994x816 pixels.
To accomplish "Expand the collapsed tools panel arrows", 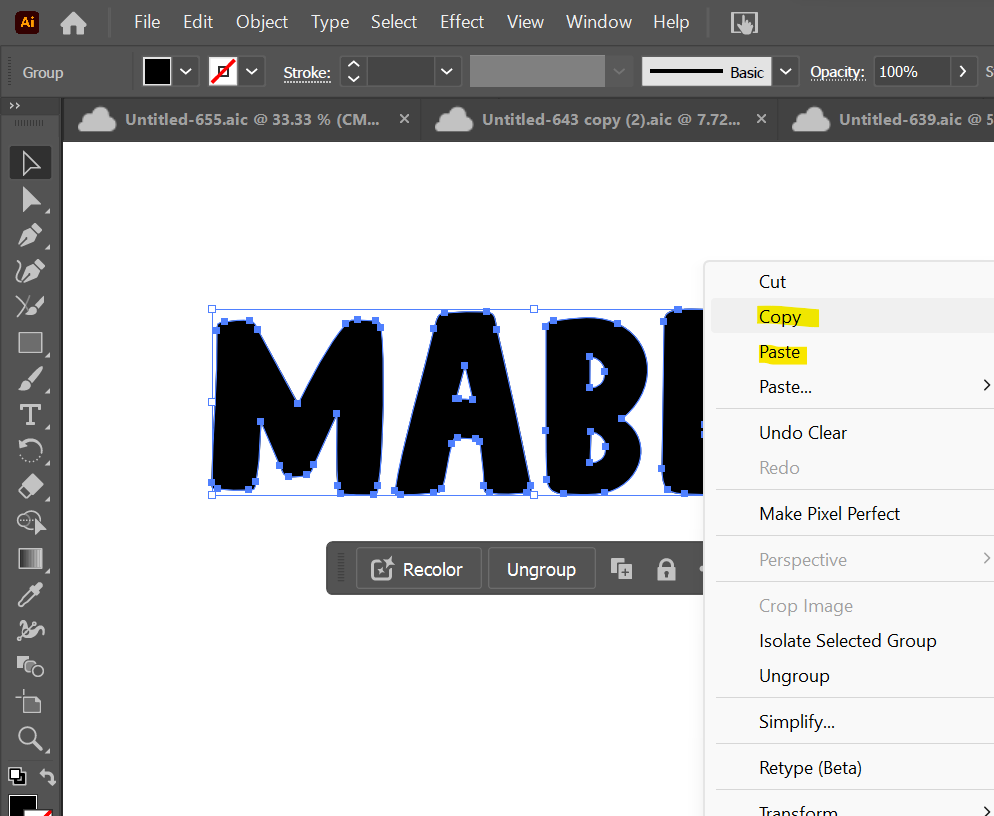I will pyautogui.click(x=15, y=106).
